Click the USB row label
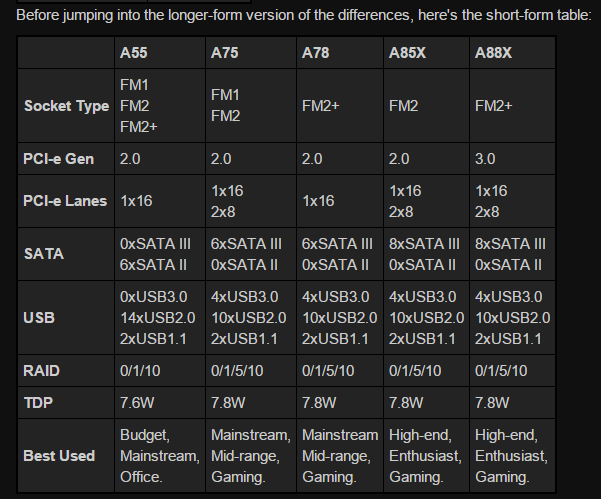 (66, 318)
